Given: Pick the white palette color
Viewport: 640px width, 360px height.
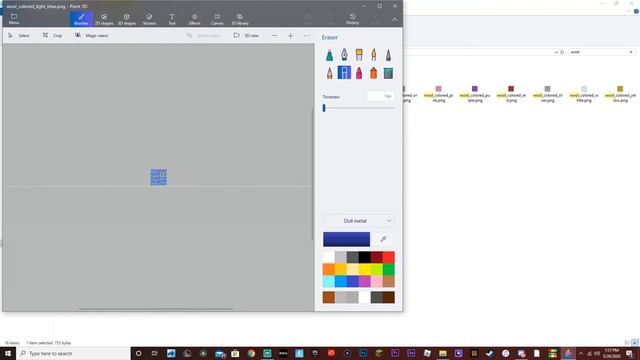Looking at the screenshot, I should [x=329, y=257].
